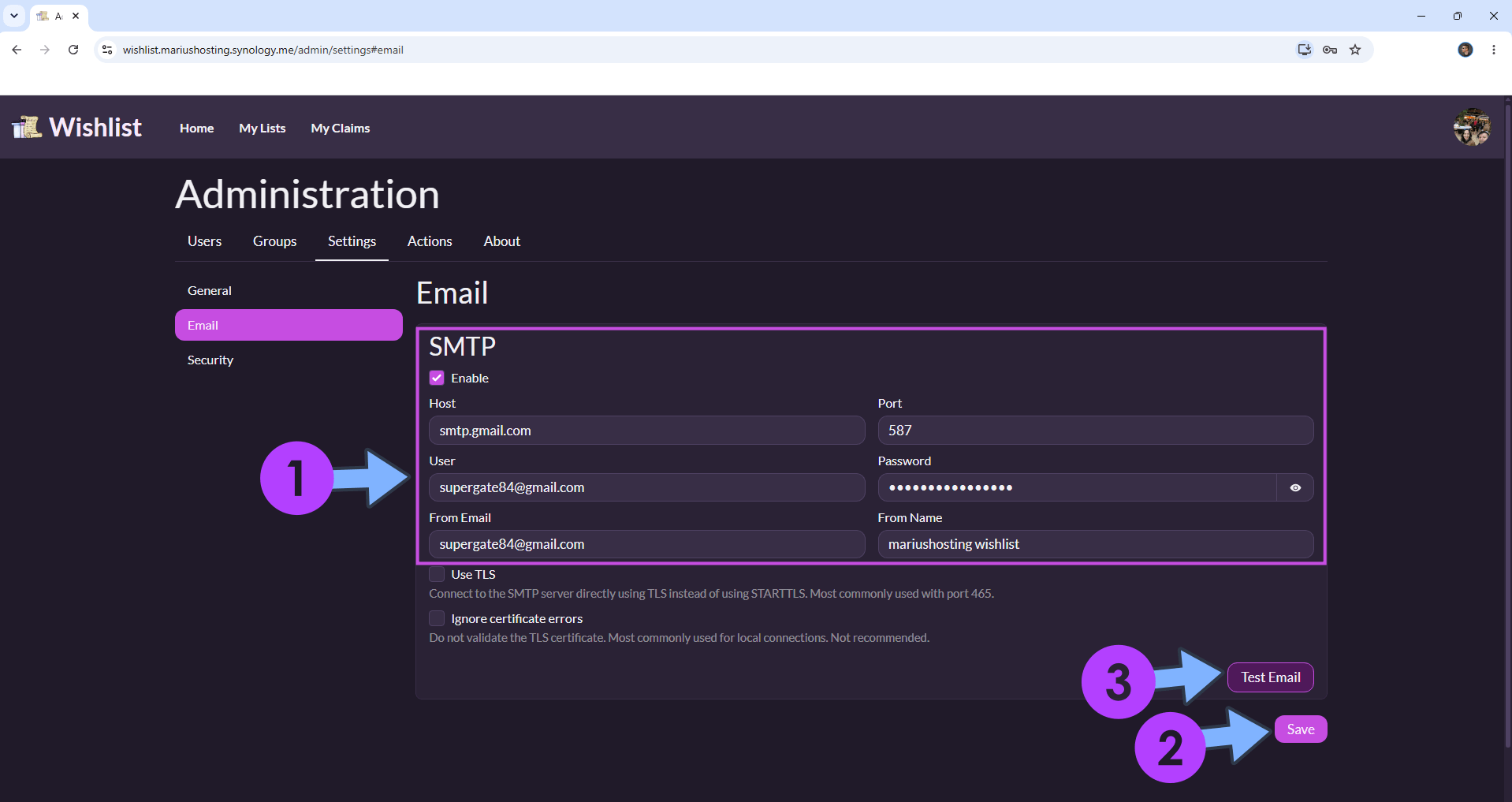Viewport: 1512px width, 802px height.
Task: Open Chrome three-dot menu
Action: (1494, 50)
